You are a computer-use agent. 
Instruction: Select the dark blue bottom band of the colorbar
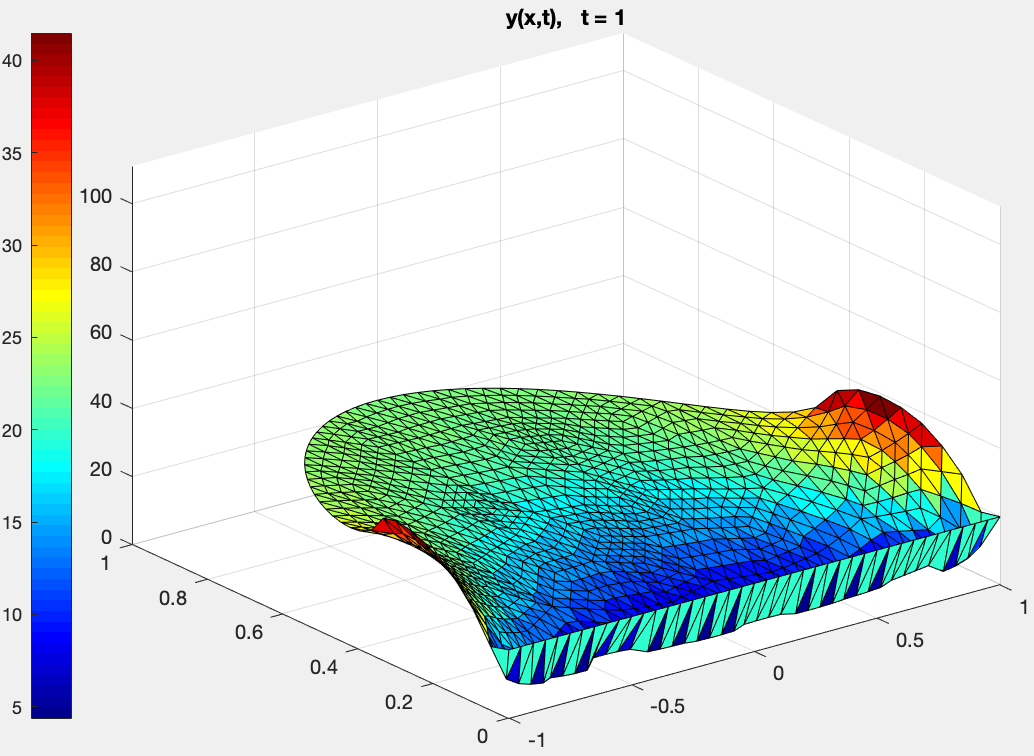pyautogui.click(x=51, y=709)
